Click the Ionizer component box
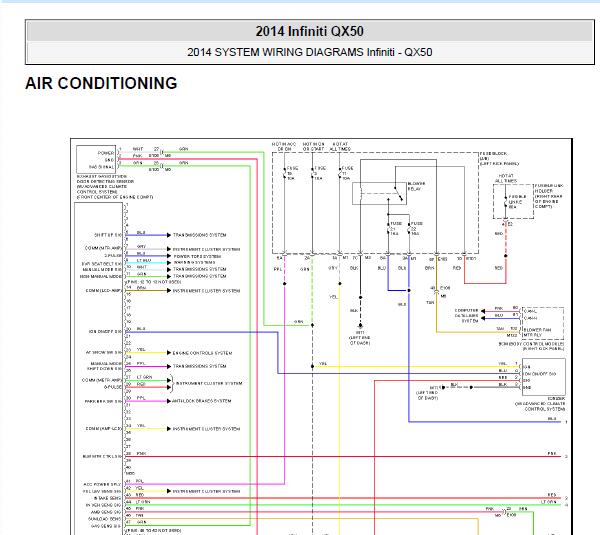This screenshot has width=600, height=535. (x=543, y=378)
